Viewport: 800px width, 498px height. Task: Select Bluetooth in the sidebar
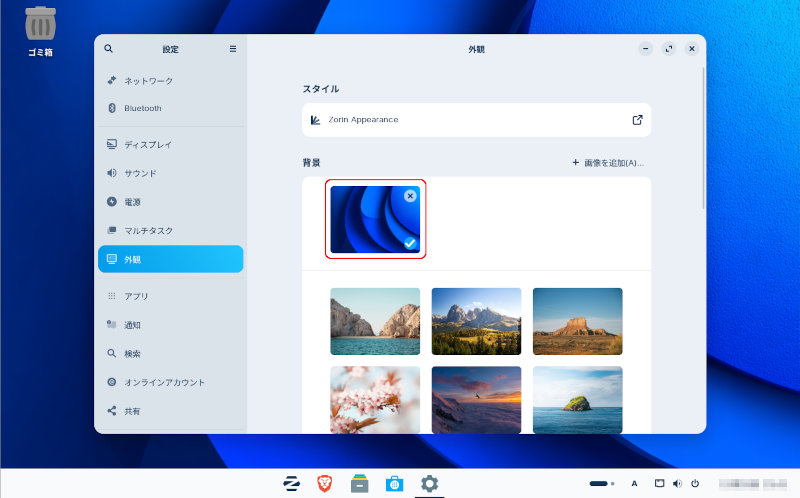point(170,108)
